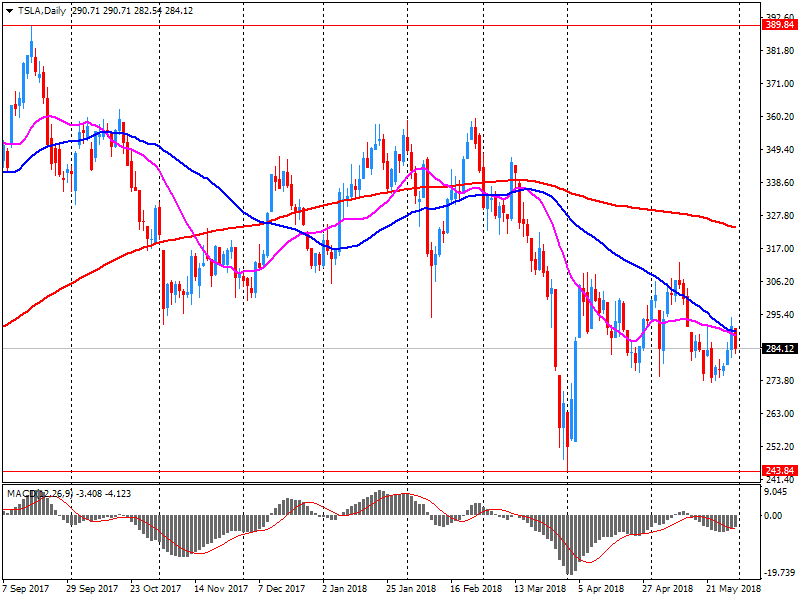Click the 13 Mar 2018 date label
This screenshot has height=600, width=800.
coord(539,589)
